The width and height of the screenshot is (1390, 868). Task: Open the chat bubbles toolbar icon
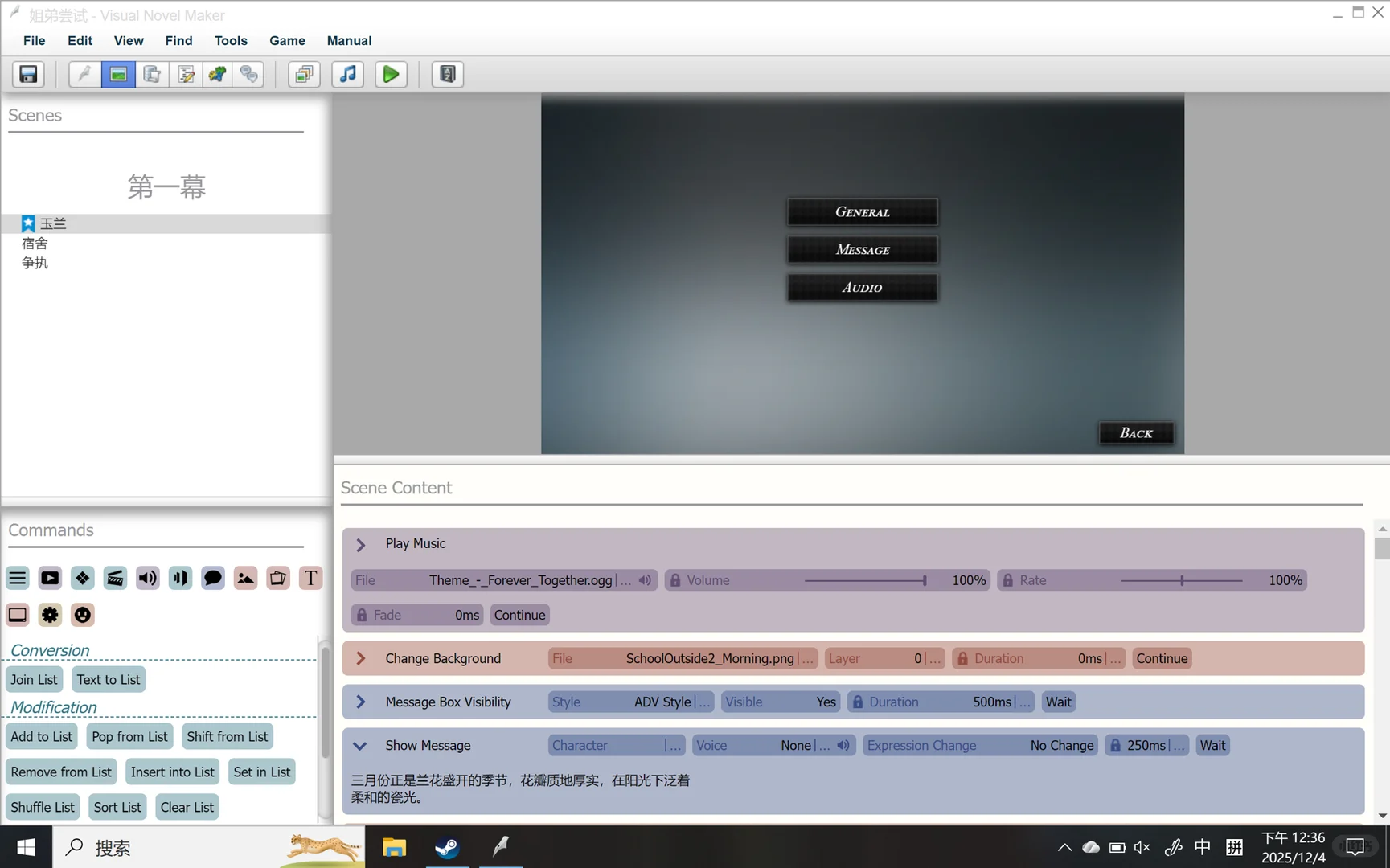click(249, 75)
